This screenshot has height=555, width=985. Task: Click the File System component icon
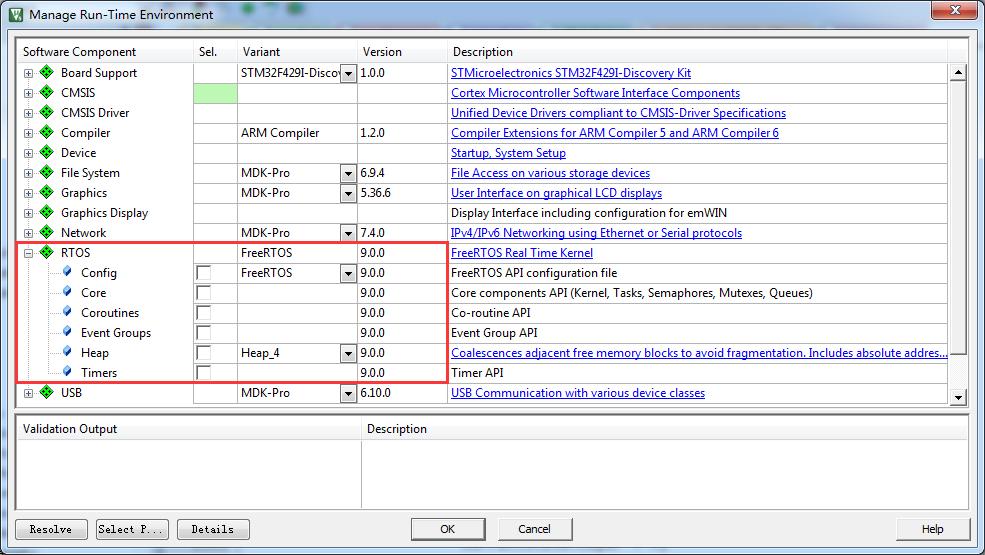pyautogui.click(x=47, y=172)
